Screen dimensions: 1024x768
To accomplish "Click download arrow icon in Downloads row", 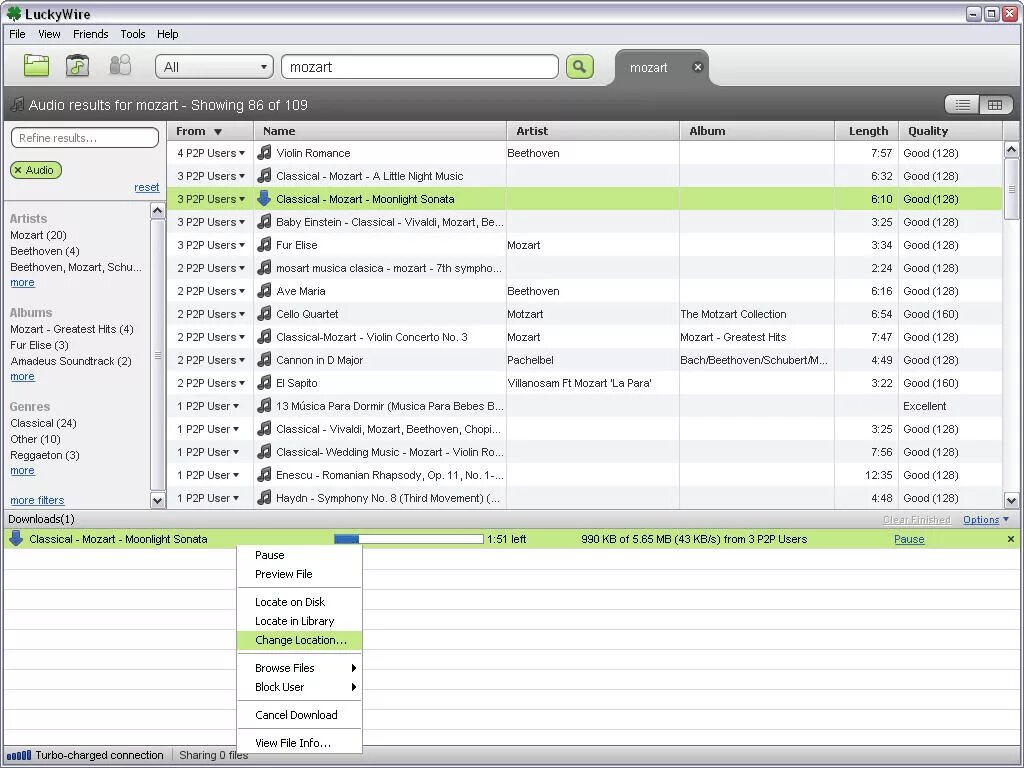I will pos(16,539).
